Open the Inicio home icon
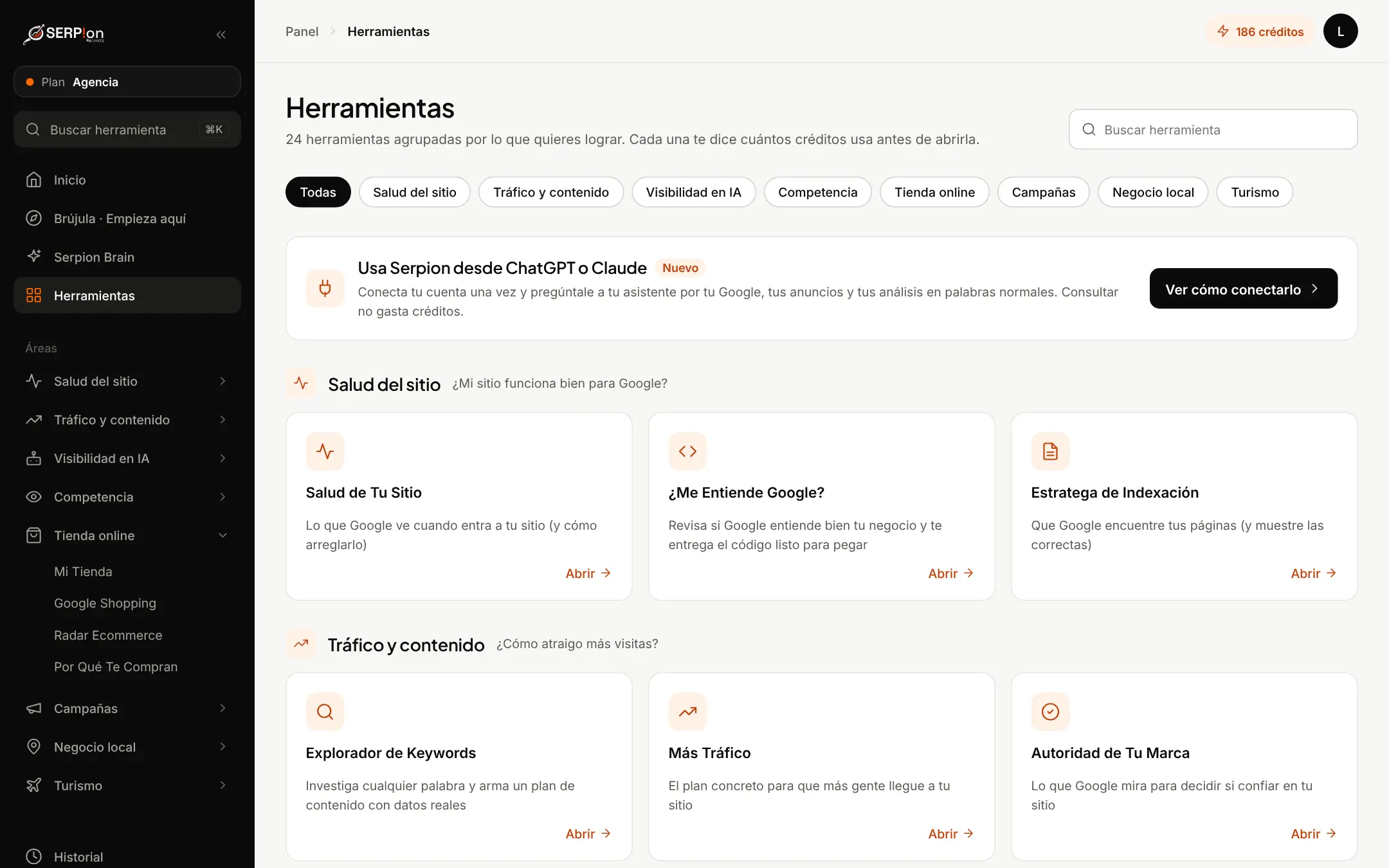Screen dimensions: 1389x868 click(33, 180)
